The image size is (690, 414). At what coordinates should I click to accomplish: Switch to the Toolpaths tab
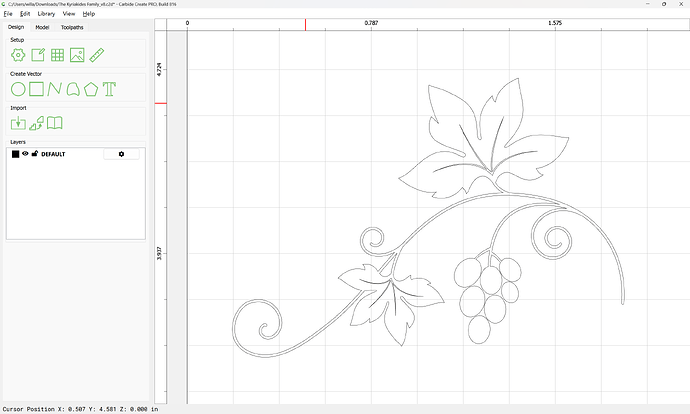click(x=72, y=27)
